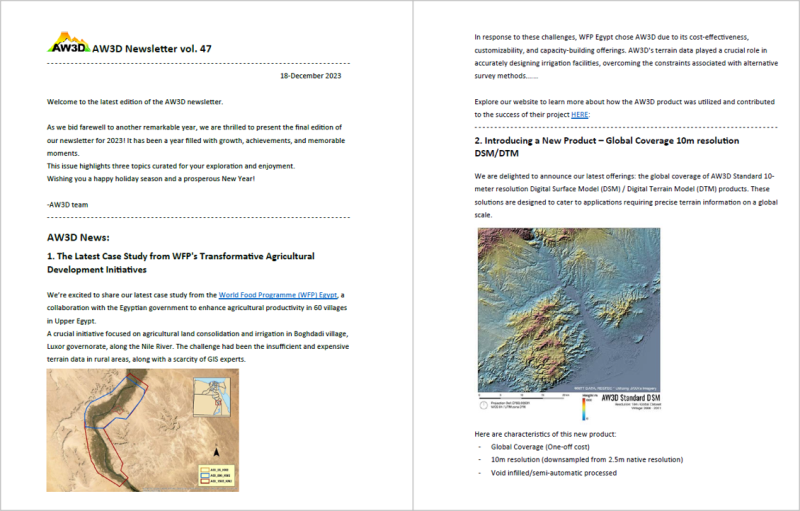
Task: Follow the HERE link to the project page
Action: [x=580, y=115]
